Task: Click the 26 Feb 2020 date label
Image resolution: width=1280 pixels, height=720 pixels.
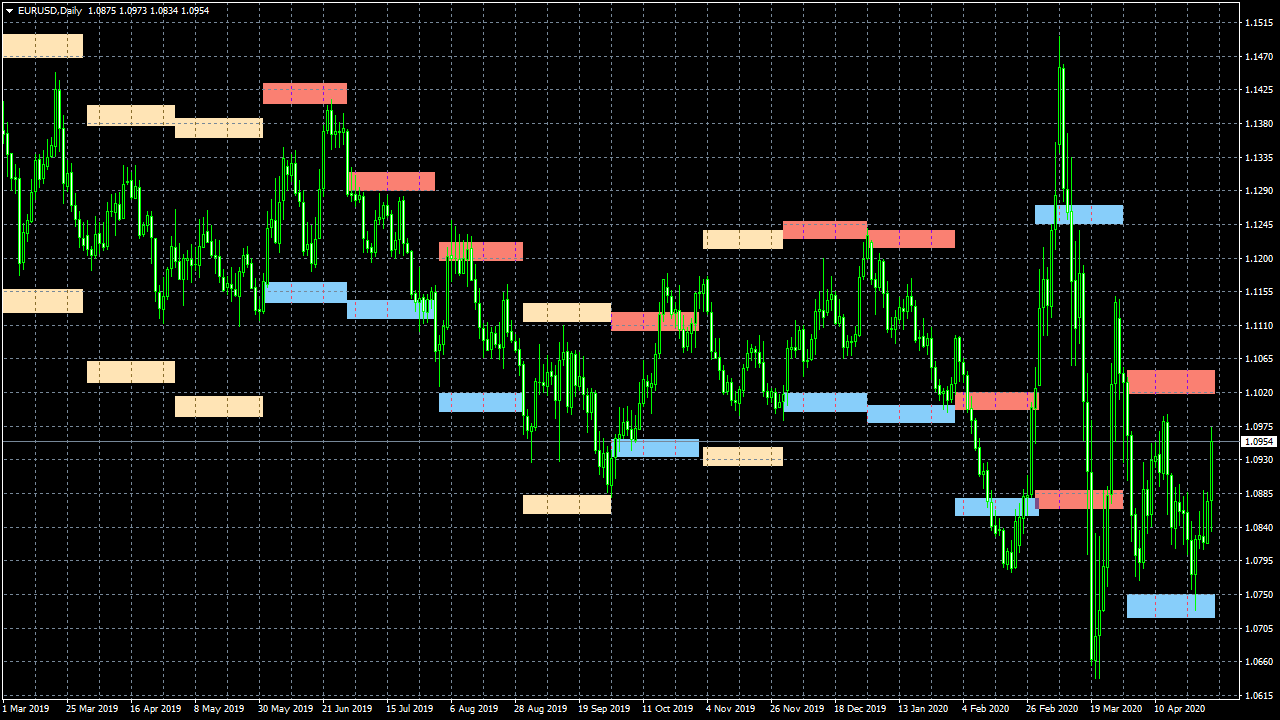Action: [x=1052, y=709]
